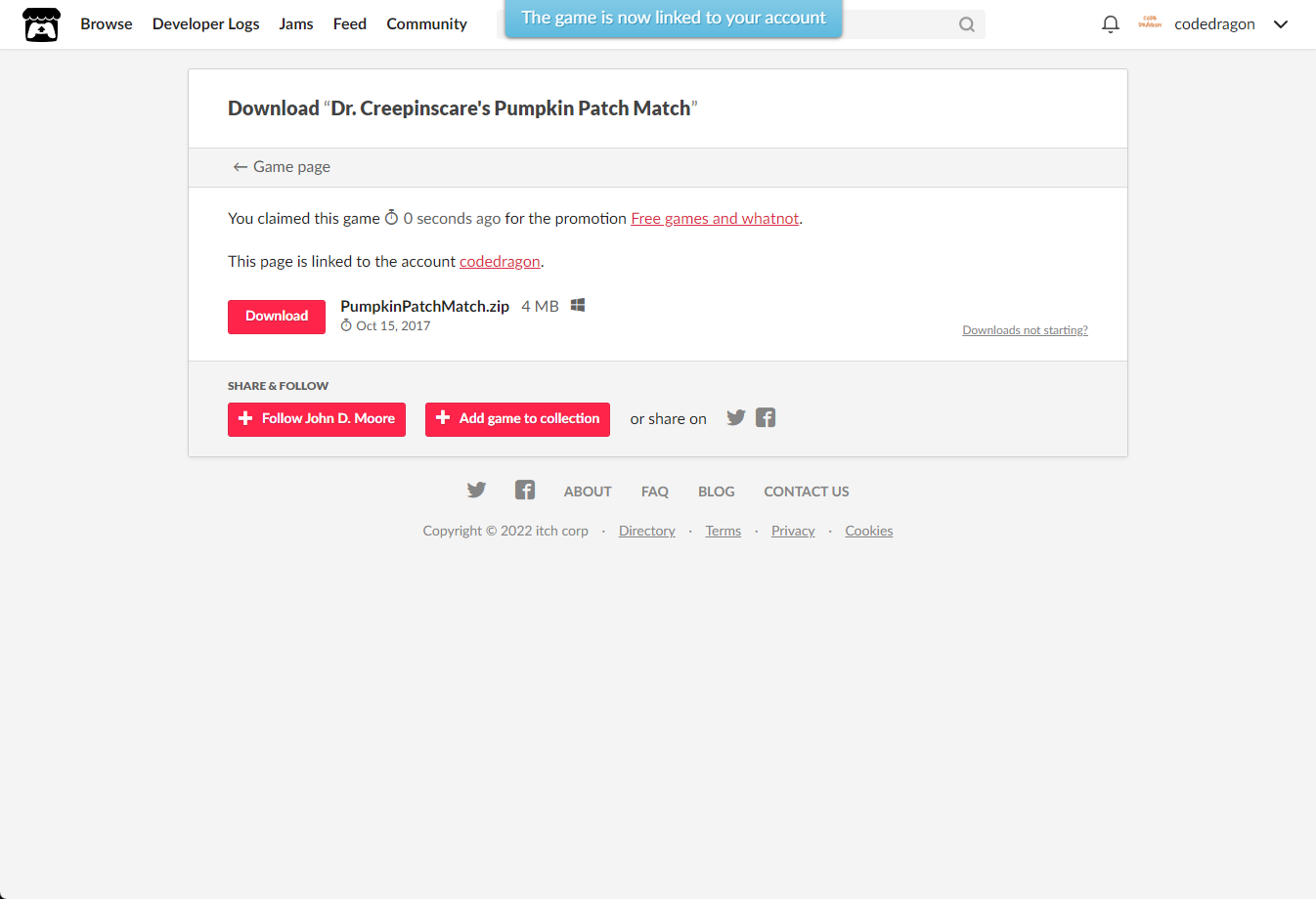This screenshot has height=899, width=1316.
Task: Open the Terms footer link
Action: pos(724,531)
